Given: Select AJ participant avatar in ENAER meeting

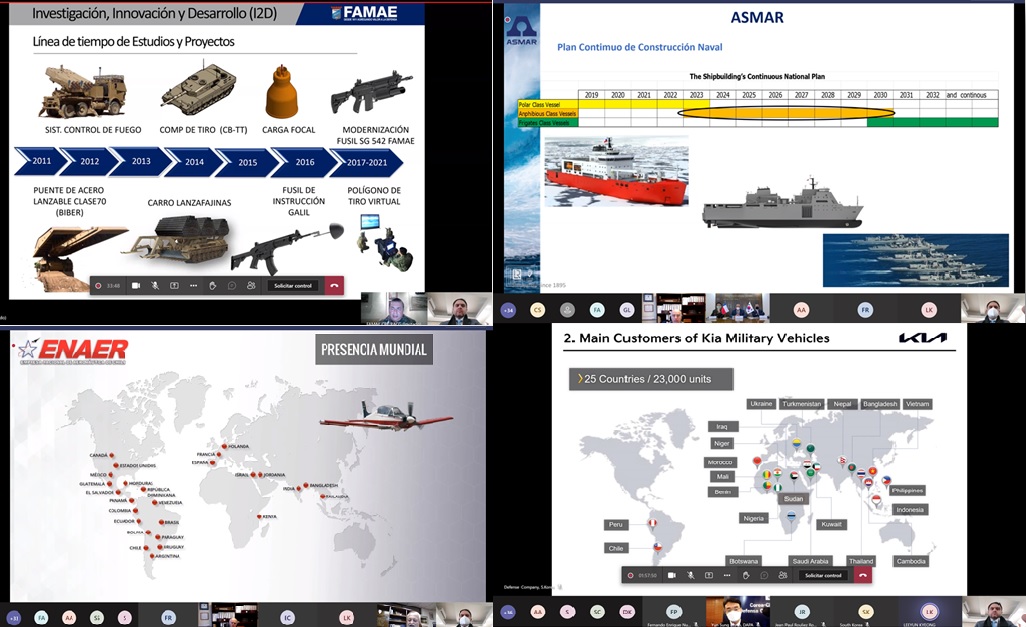Looking at the screenshot, I should click(x=69, y=617).
